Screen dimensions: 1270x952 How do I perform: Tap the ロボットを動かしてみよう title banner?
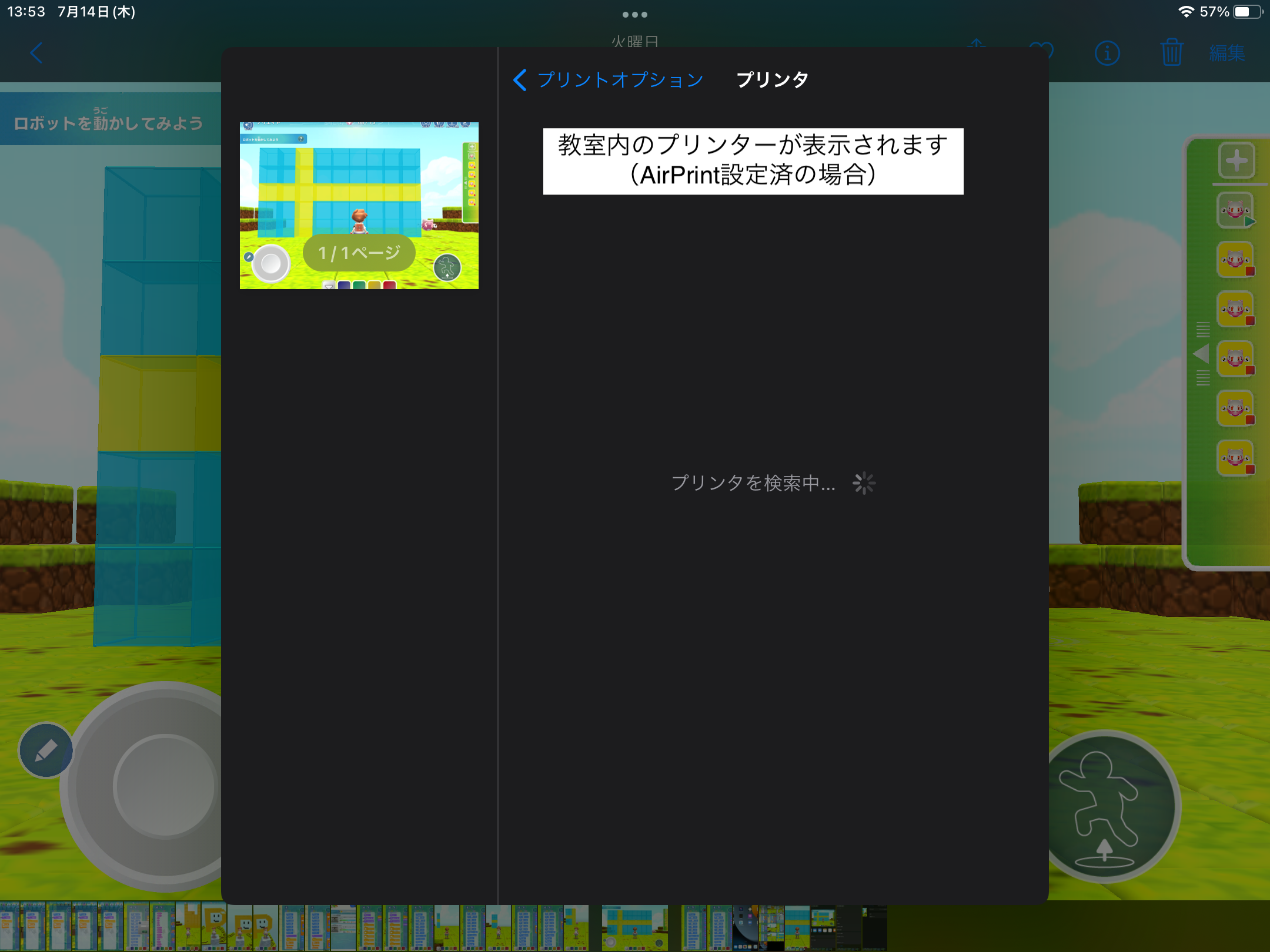[x=109, y=121]
